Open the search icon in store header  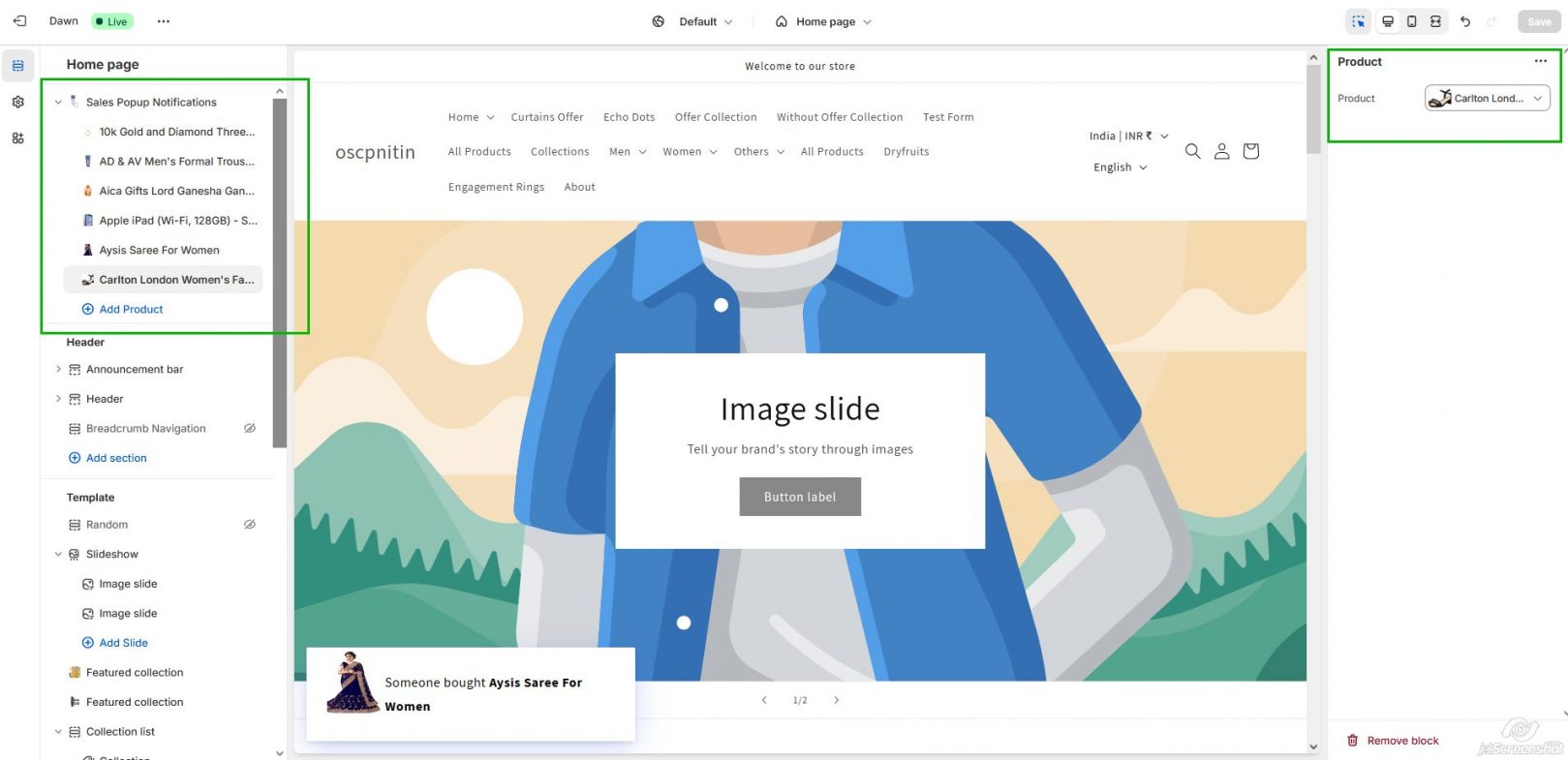pyautogui.click(x=1192, y=151)
